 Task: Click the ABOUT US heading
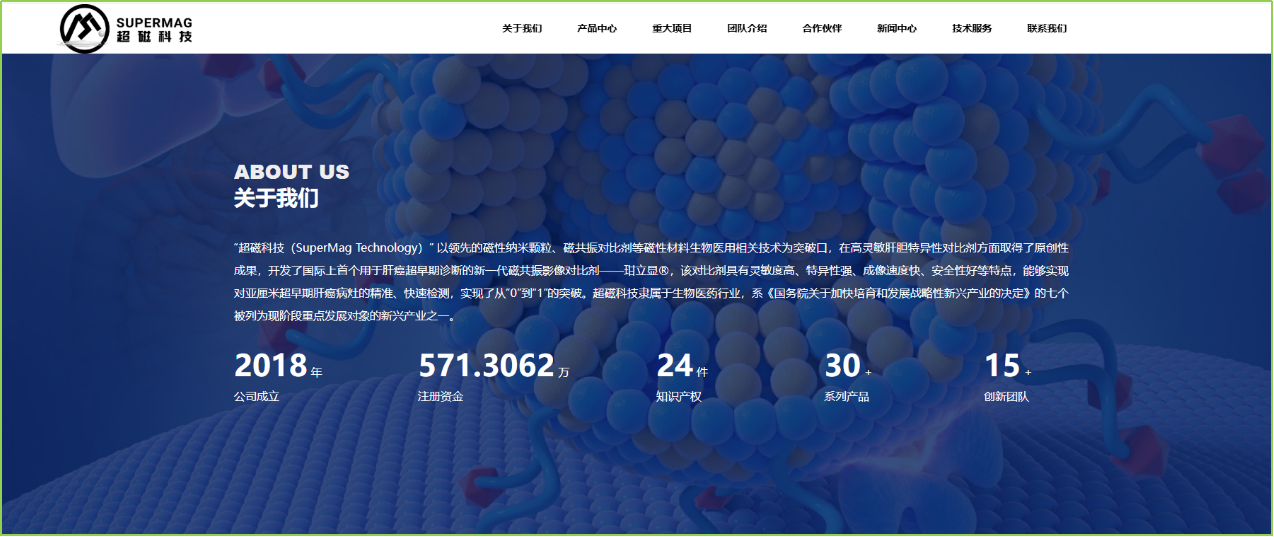(x=292, y=172)
